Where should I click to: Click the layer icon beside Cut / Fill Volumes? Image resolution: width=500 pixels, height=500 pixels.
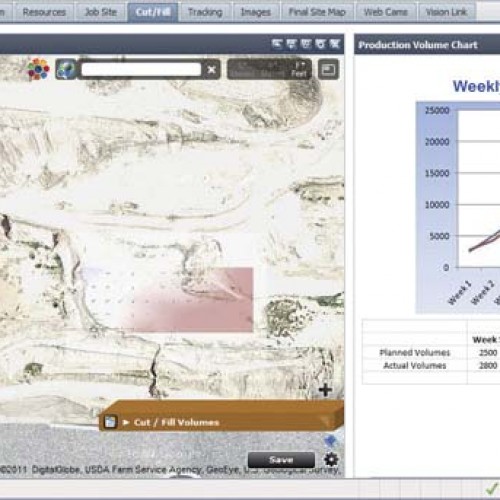110,422
